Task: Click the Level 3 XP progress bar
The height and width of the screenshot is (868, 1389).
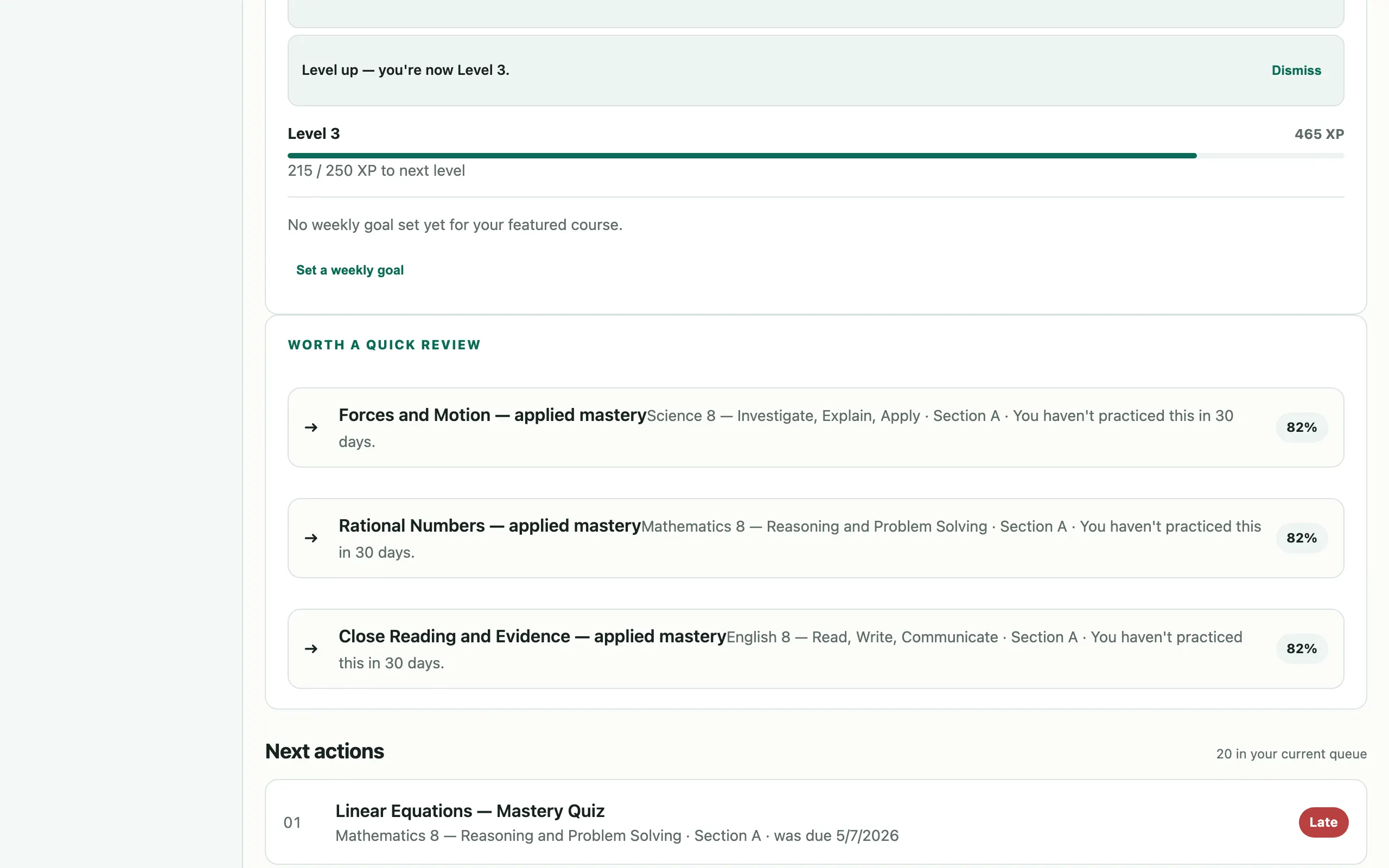Action: pos(815,156)
